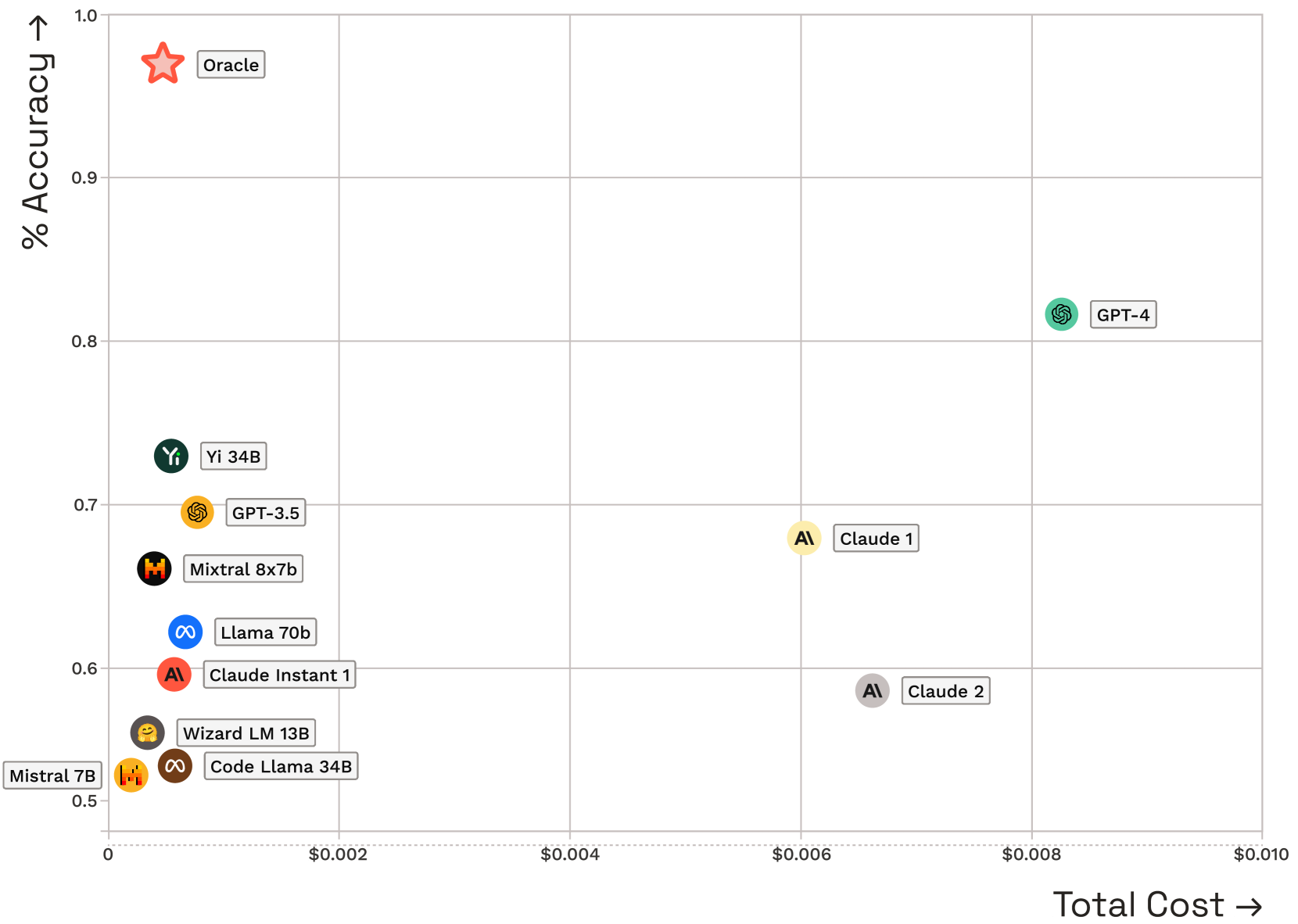Viewport: 1298px width, 924px height.
Task: Select the Mixtral 8x7b black icon
Action: coord(154,568)
